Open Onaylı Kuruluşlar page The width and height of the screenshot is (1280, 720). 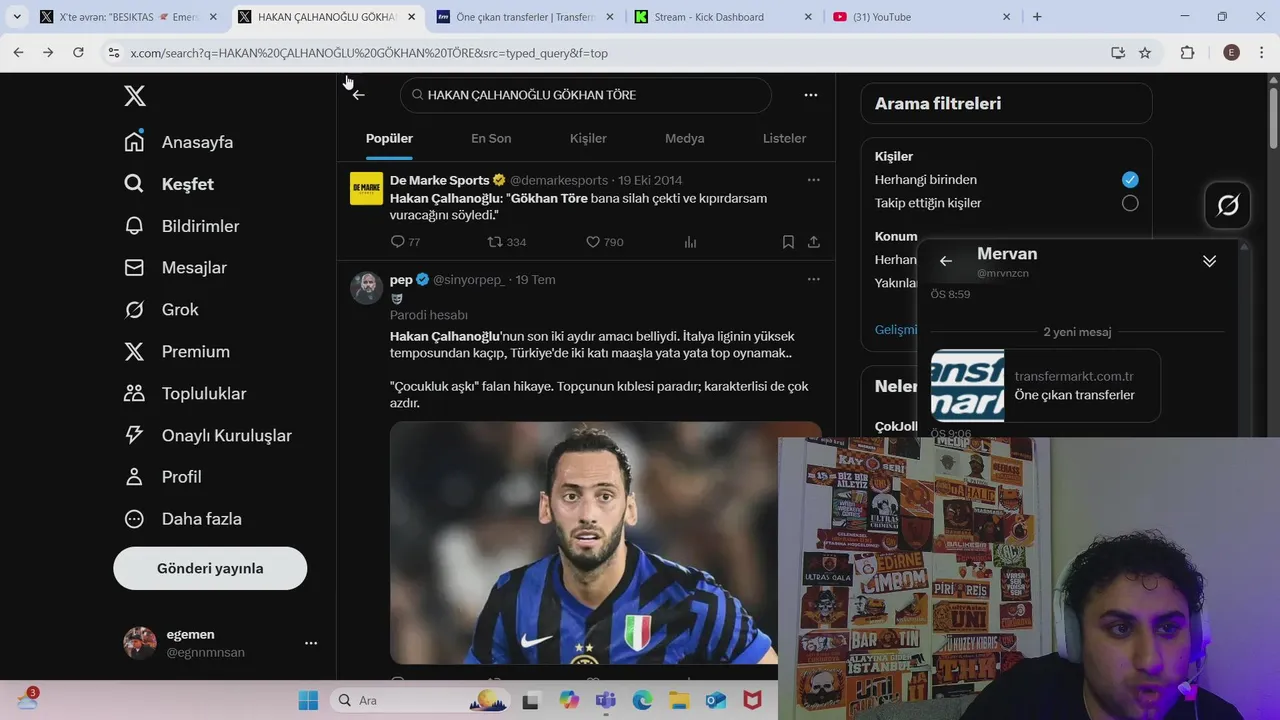coord(208,436)
